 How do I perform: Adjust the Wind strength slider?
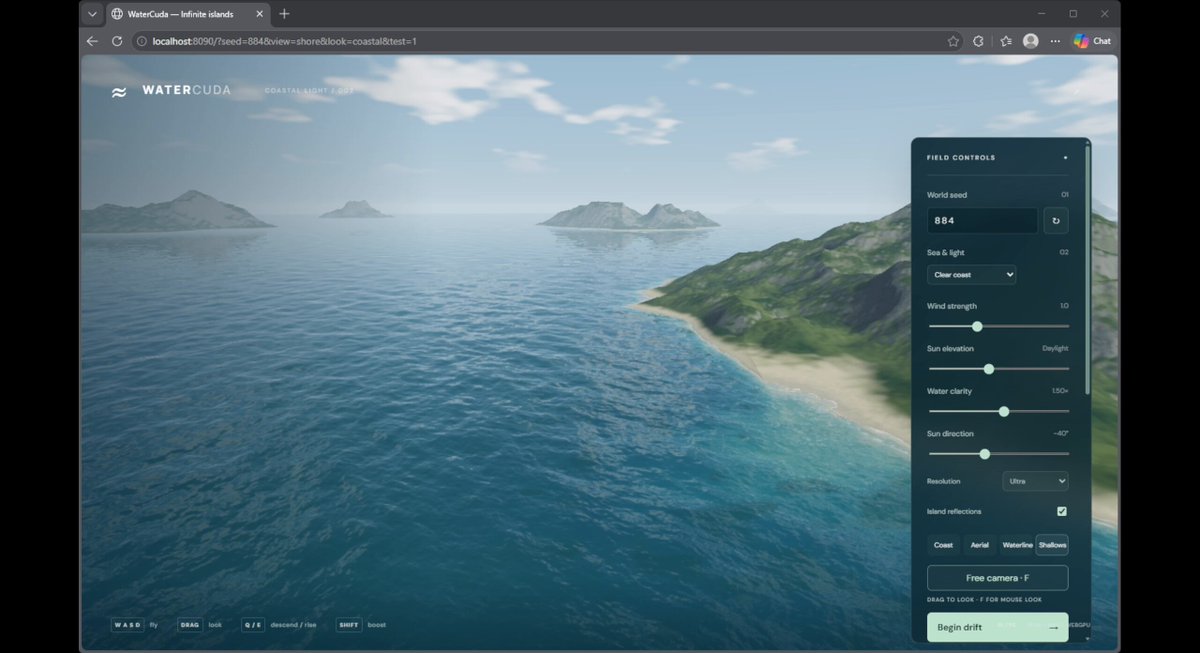click(x=998, y=326)
